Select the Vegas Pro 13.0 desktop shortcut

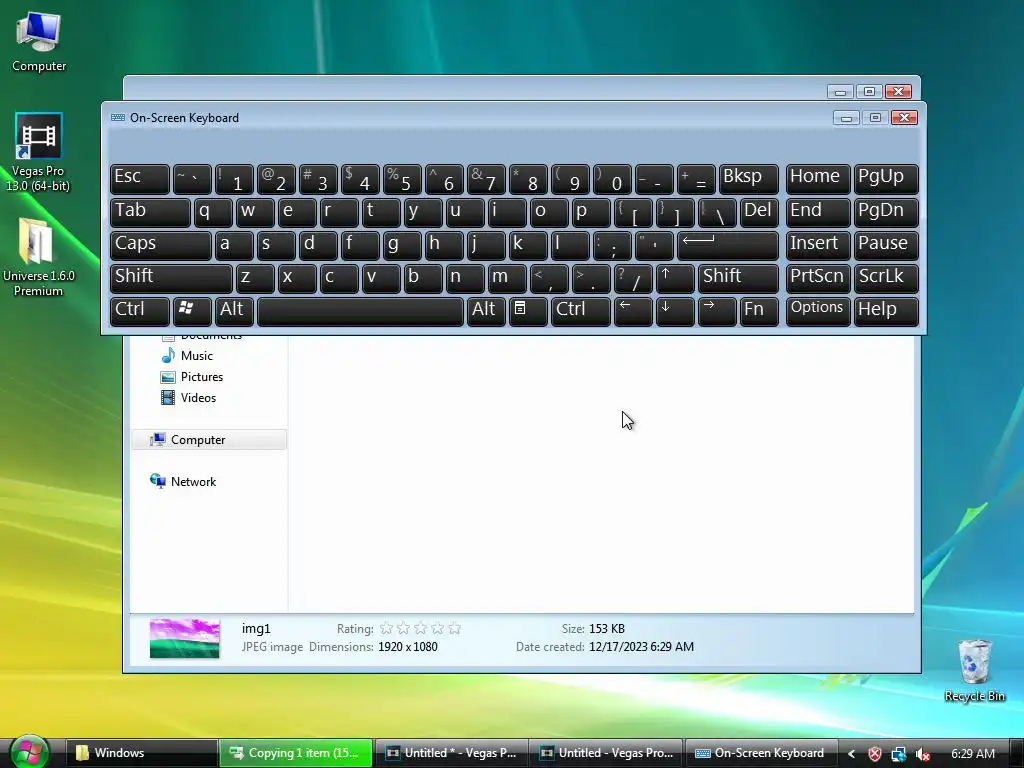(x=38, y=152)
